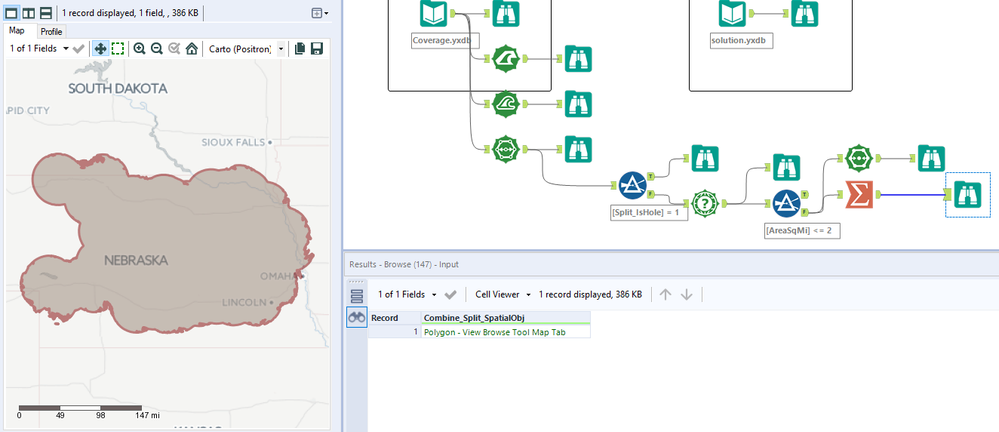
Task: Select Browse tool beside Coverage.yxdb input
Action: coord(506,13)
